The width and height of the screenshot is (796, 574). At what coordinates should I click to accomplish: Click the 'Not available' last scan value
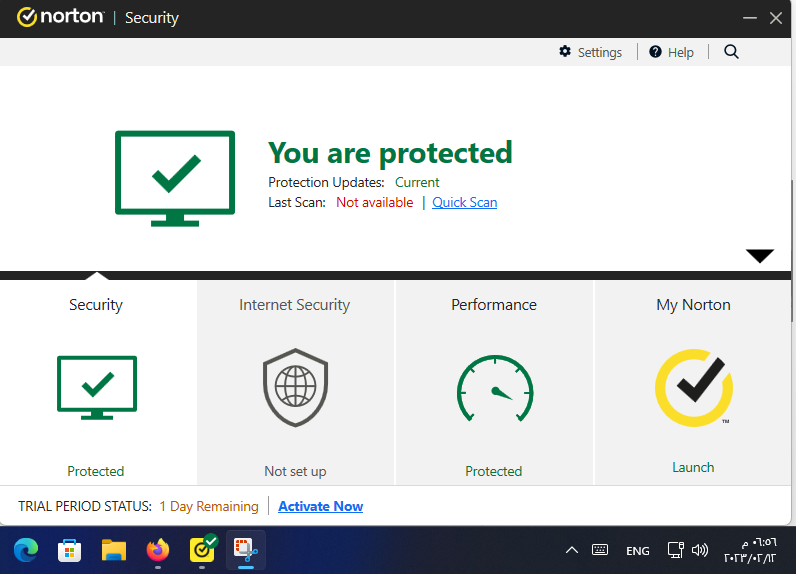click(375, 202)
